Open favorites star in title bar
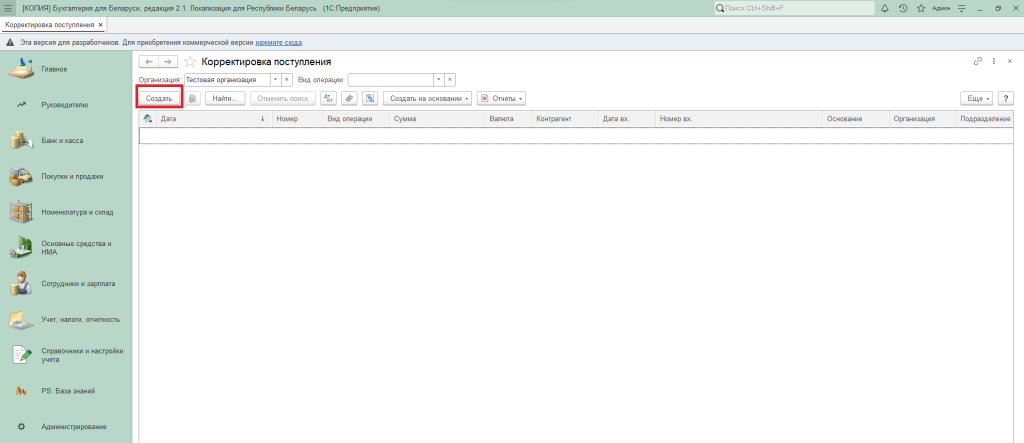Viewport: 1024px width, 443px height. (920, 8)
